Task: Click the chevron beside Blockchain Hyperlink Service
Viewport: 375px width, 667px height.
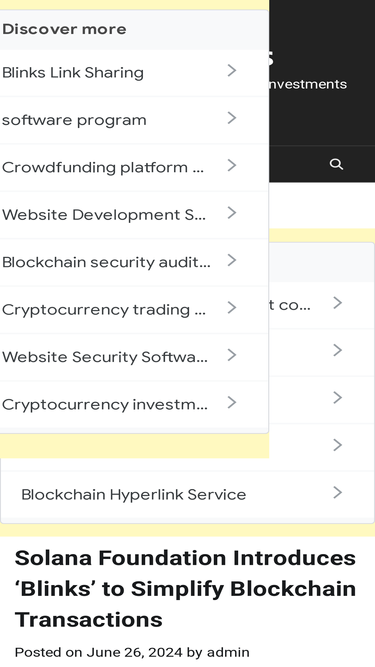Action: coord(338,493)
